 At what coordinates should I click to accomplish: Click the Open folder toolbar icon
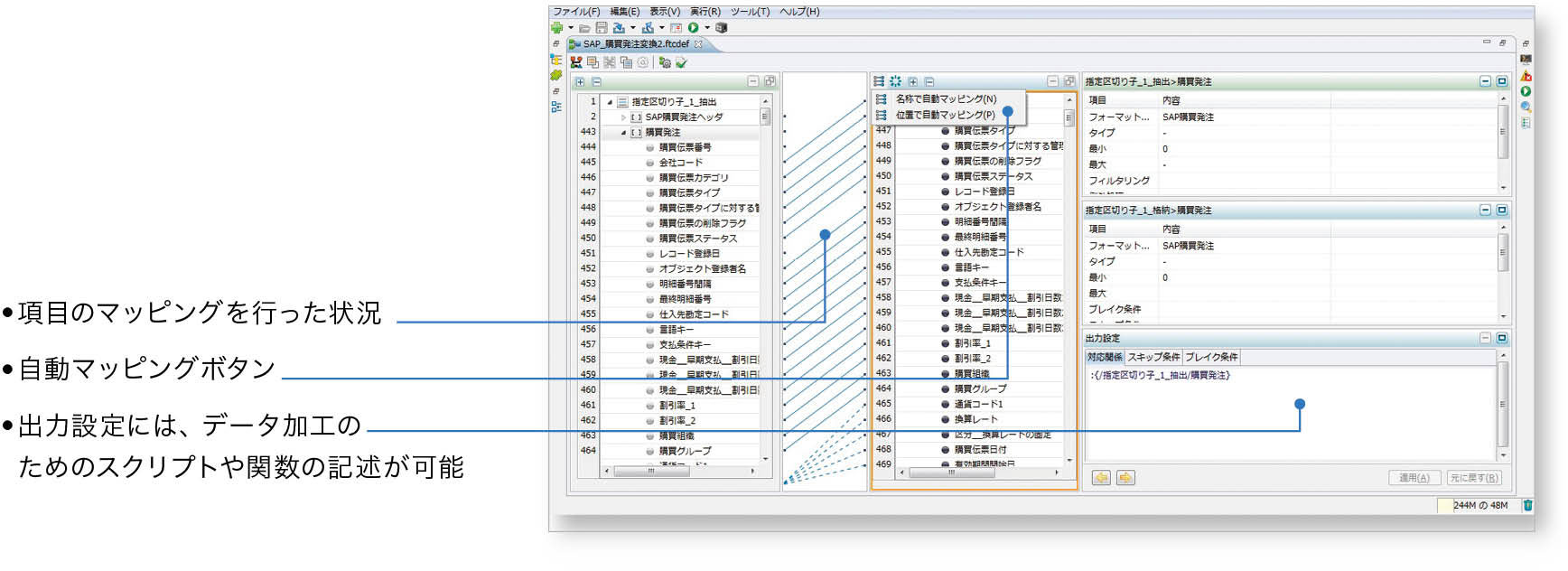585,28
